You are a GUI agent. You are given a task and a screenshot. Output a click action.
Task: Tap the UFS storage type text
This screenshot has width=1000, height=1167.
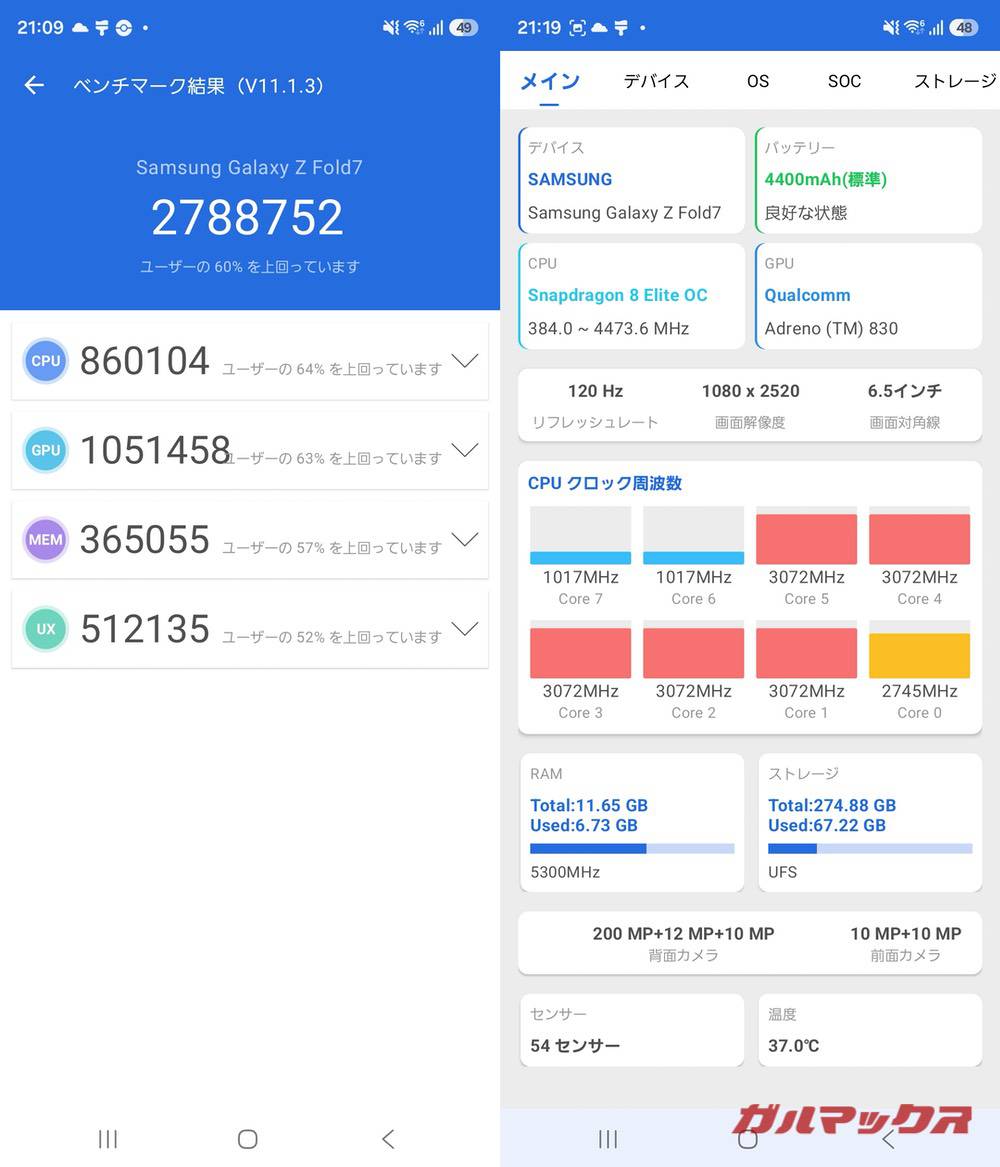782,872
